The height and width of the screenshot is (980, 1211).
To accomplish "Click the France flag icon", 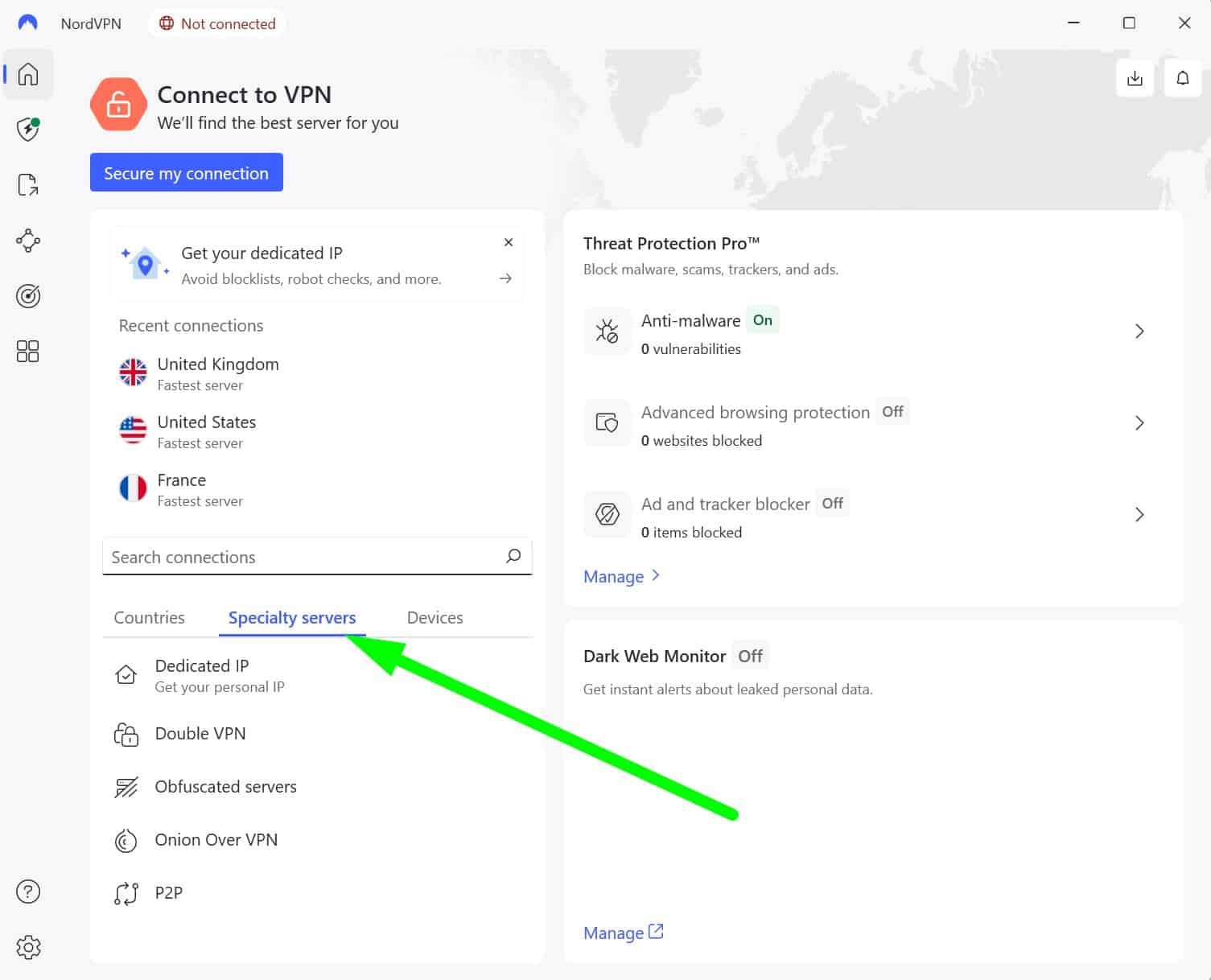I will pos(133,488).
